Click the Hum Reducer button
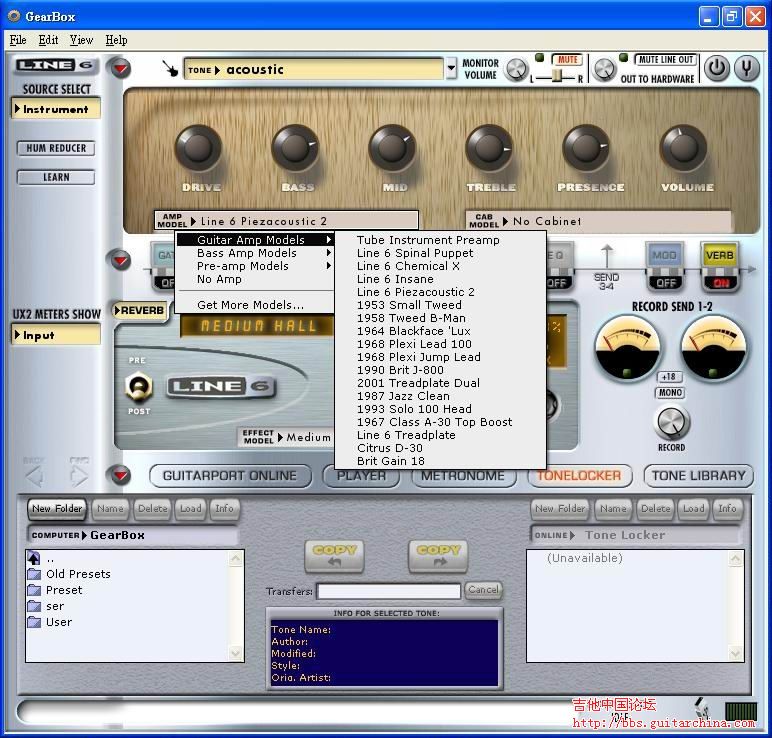Image resolution: width=772 pixels, height=738 pixels. (x=56, y=148)
